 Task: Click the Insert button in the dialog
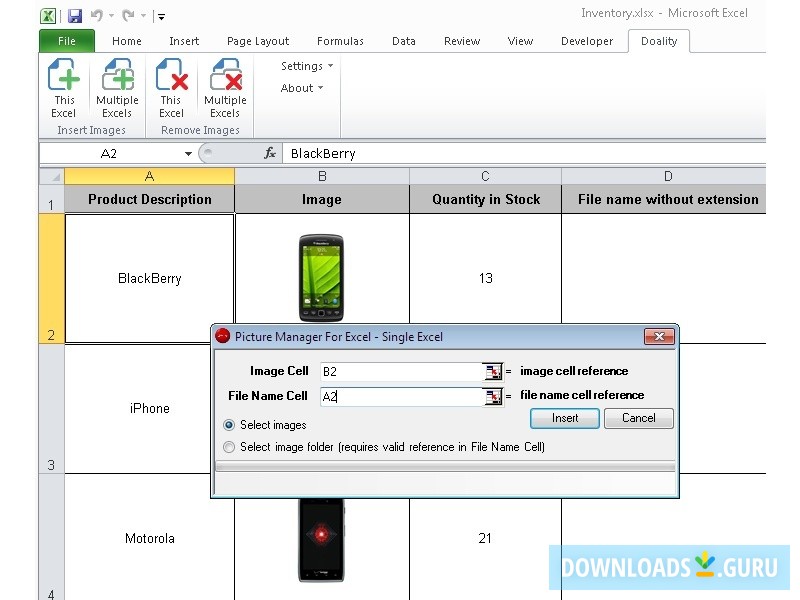(564, 418)
